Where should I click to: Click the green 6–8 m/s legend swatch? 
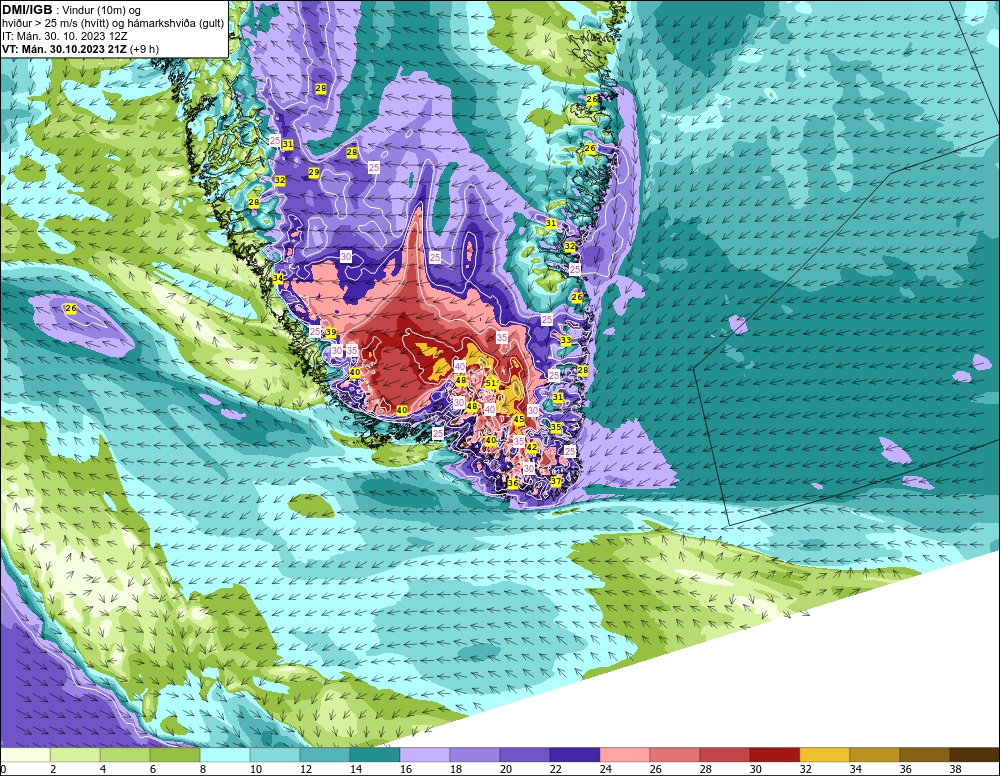pyautogui.click(x=175, y=755)
